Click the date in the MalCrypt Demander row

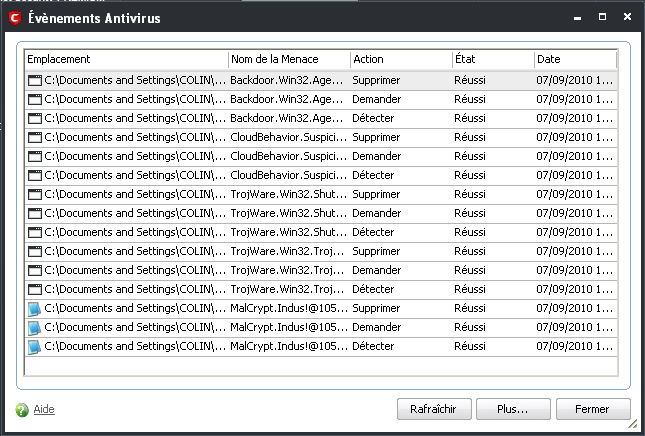click(574, 327)
